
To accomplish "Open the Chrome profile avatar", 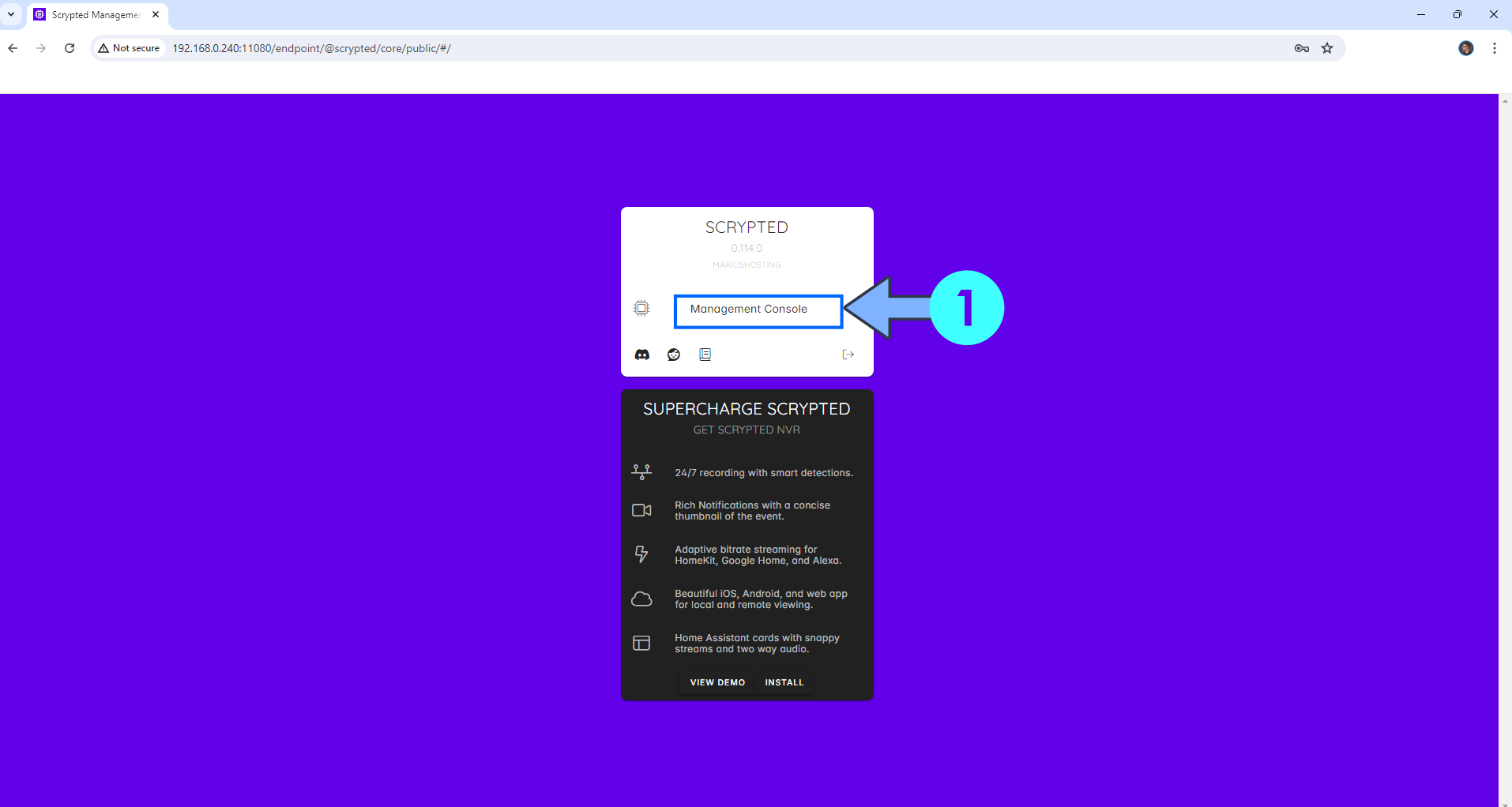I will click(1466, 48).
